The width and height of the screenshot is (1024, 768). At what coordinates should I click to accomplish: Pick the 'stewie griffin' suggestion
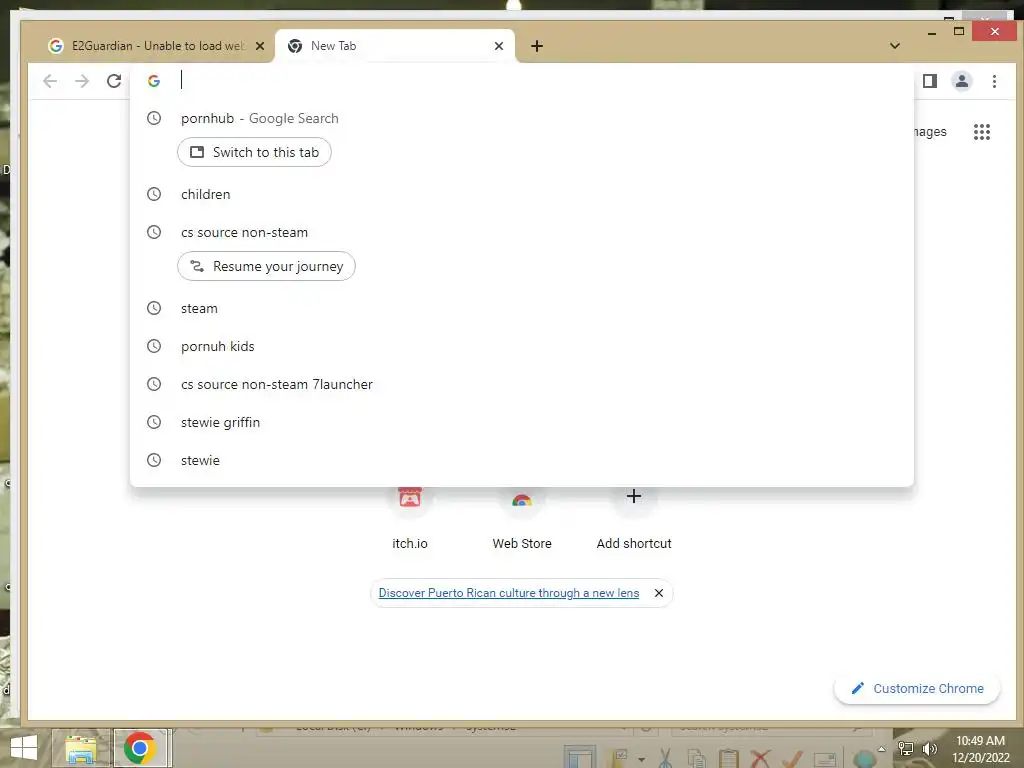click(x=522, y=422)
